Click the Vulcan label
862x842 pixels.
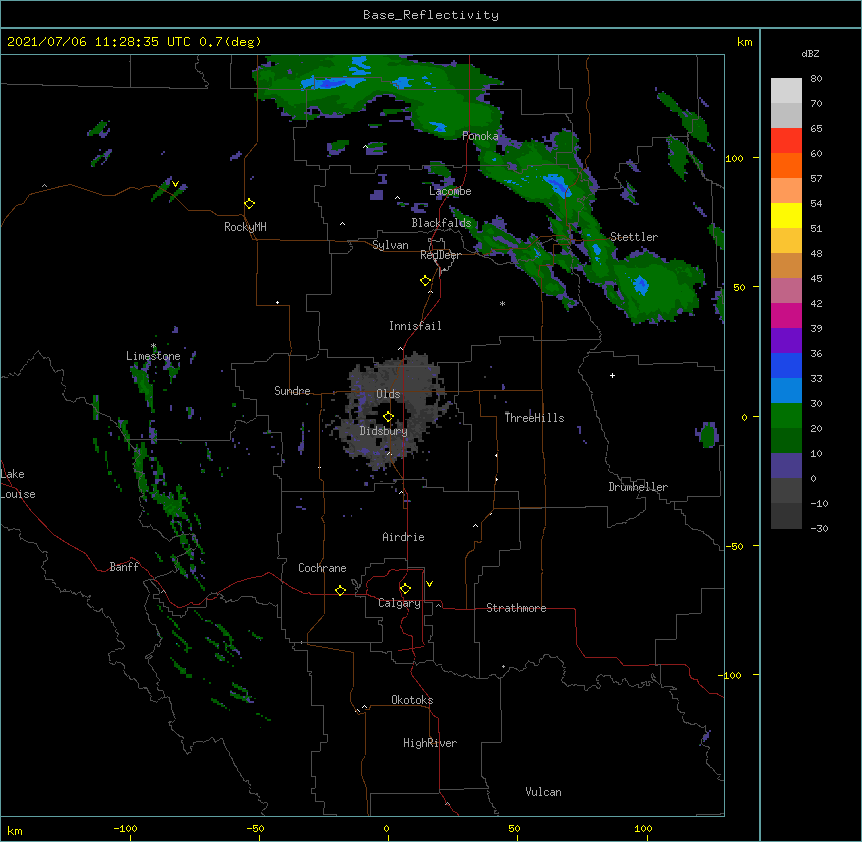click(x=543, y=792)
